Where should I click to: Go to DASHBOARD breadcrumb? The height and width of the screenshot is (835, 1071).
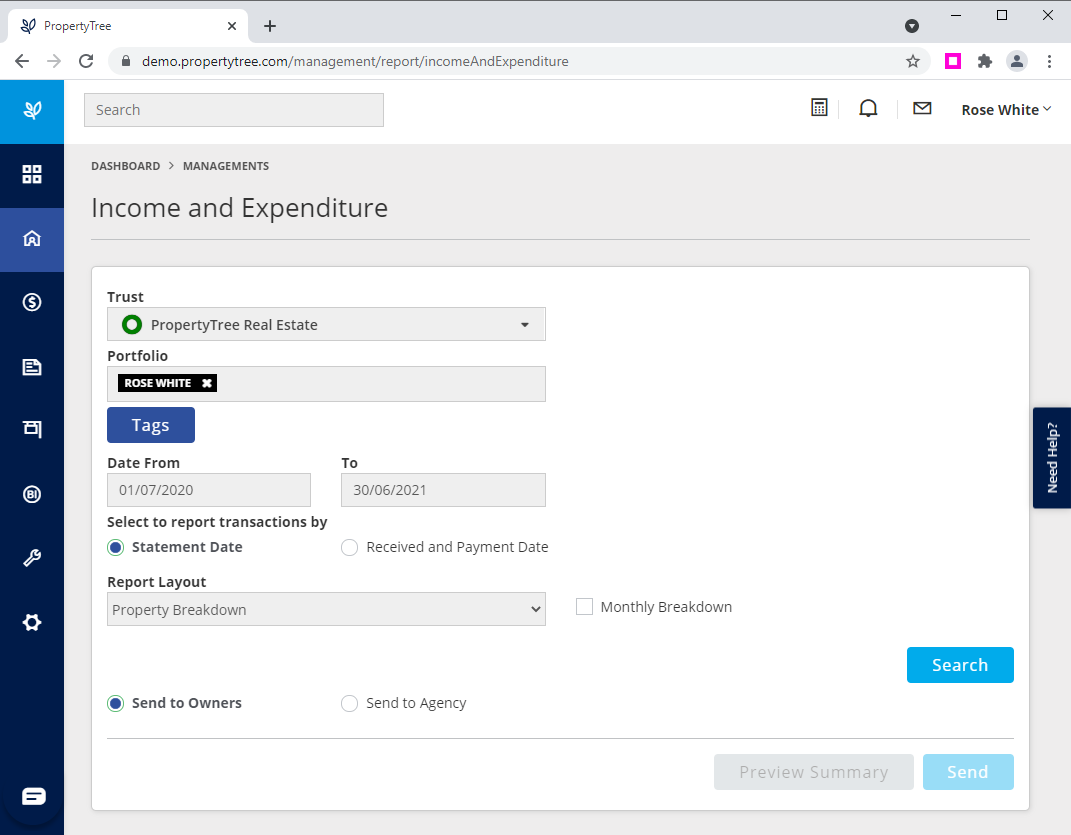(x=126, y=166)
